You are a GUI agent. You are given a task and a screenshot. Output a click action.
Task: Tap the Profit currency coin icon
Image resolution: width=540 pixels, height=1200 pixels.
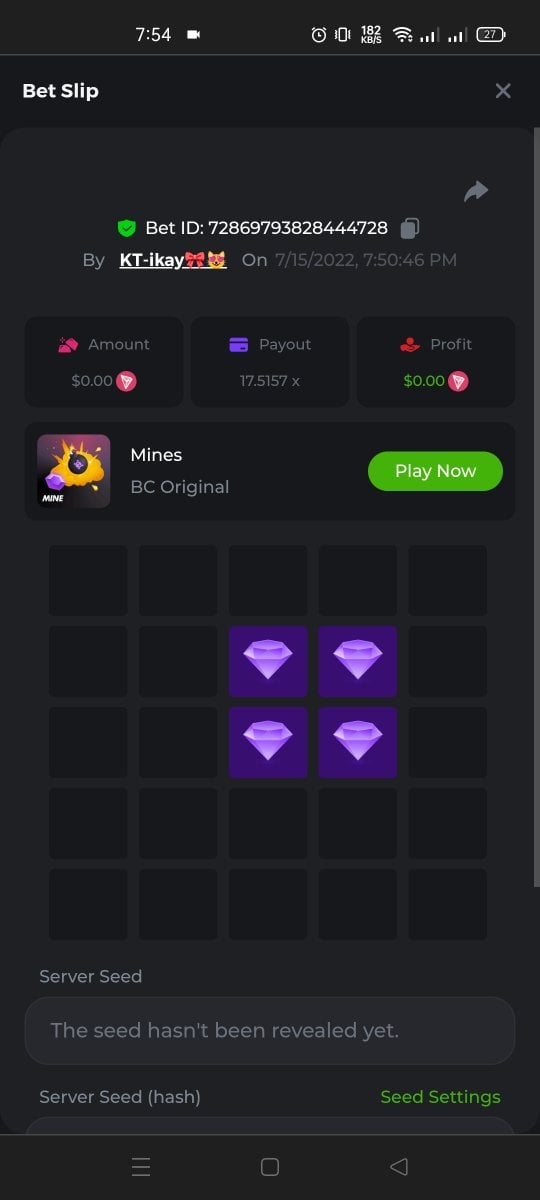coord(458,381)
